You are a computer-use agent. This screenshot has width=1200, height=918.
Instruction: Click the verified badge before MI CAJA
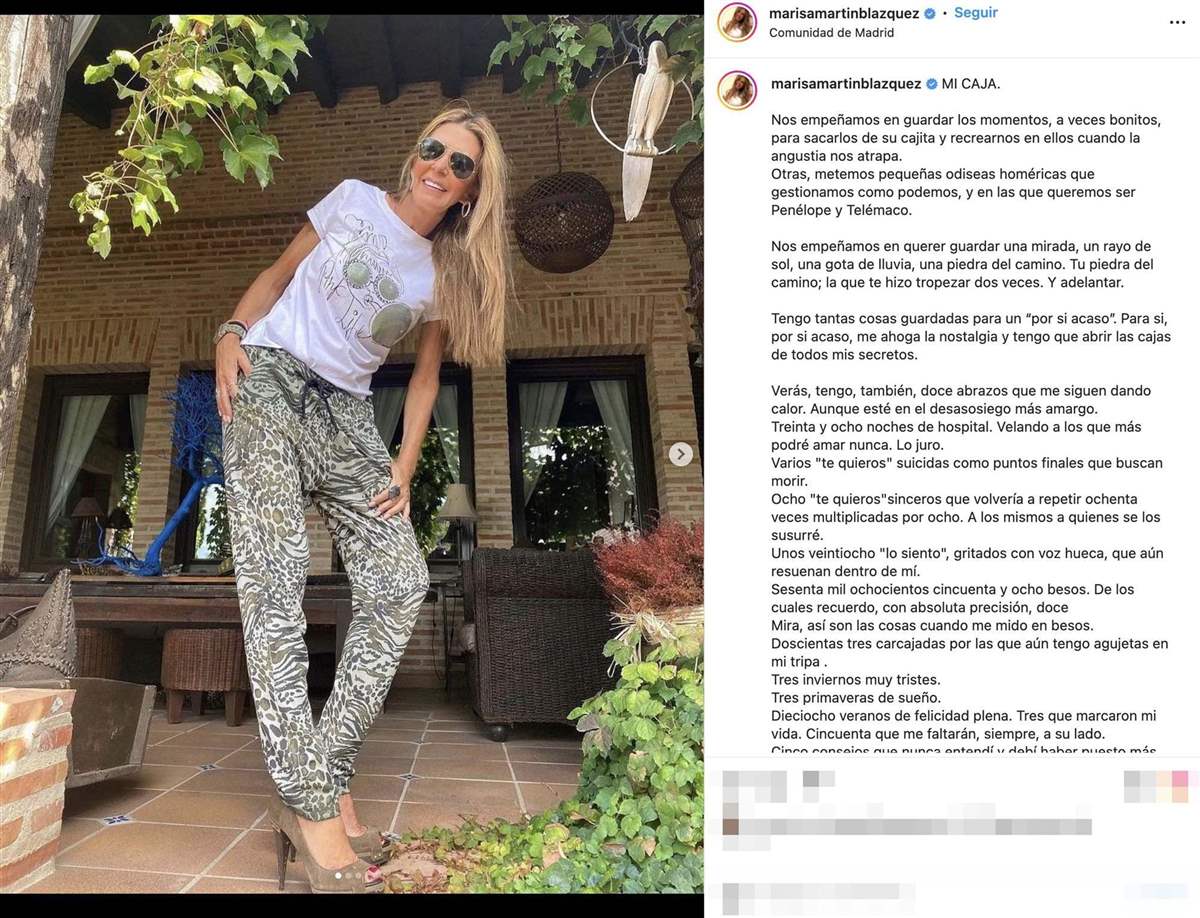[x=932, y=84]
